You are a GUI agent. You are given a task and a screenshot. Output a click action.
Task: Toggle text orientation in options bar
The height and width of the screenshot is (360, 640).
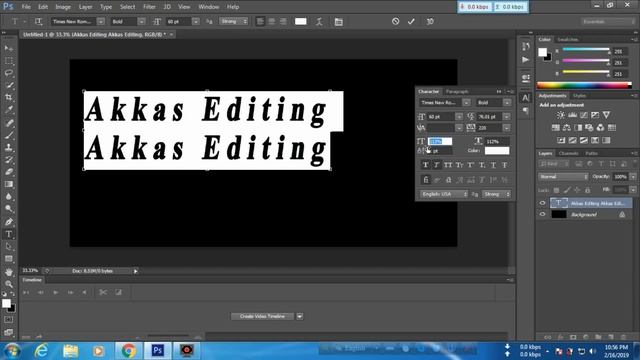click(x=38, y=21)
